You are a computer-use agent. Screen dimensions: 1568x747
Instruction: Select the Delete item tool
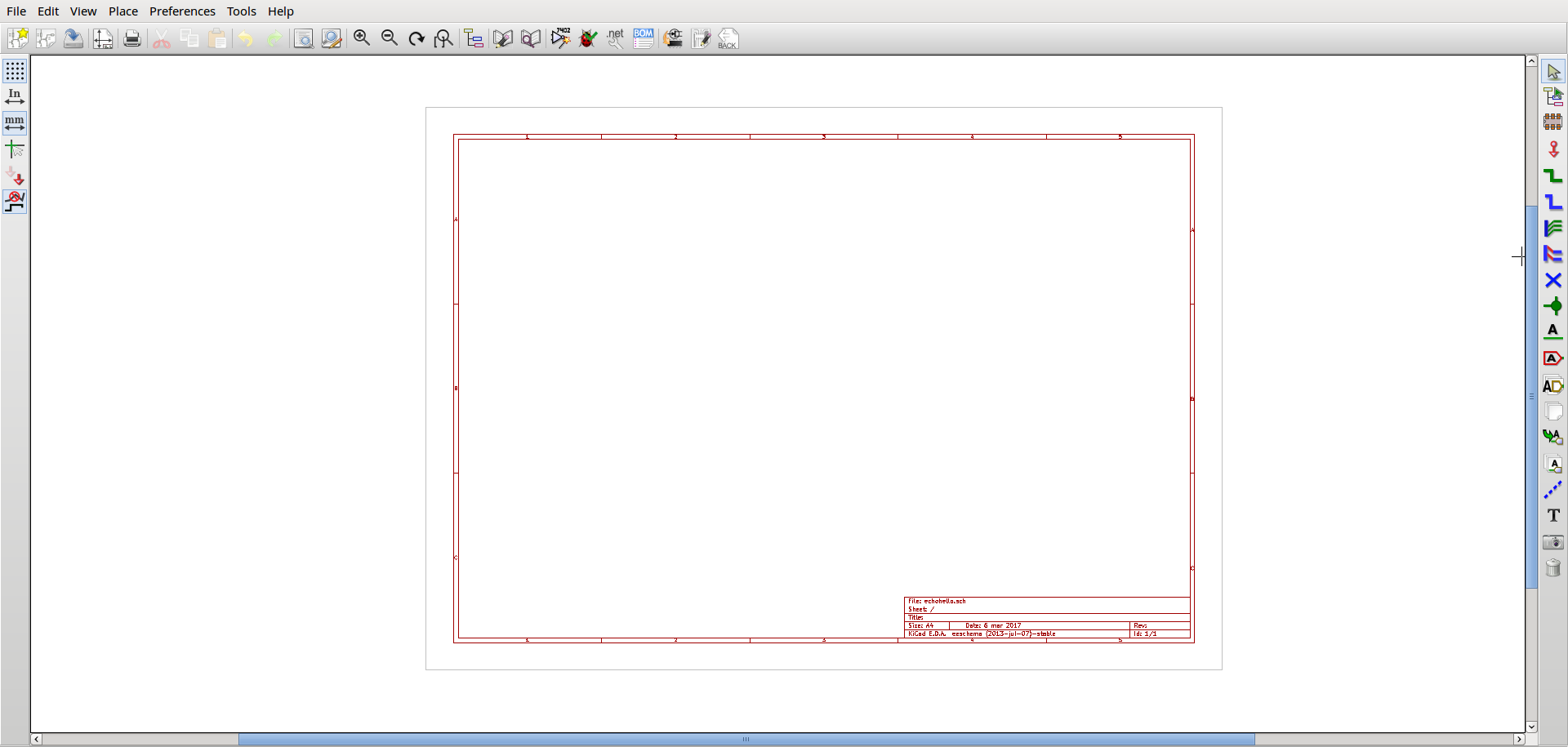click(x=1553, y=567)
